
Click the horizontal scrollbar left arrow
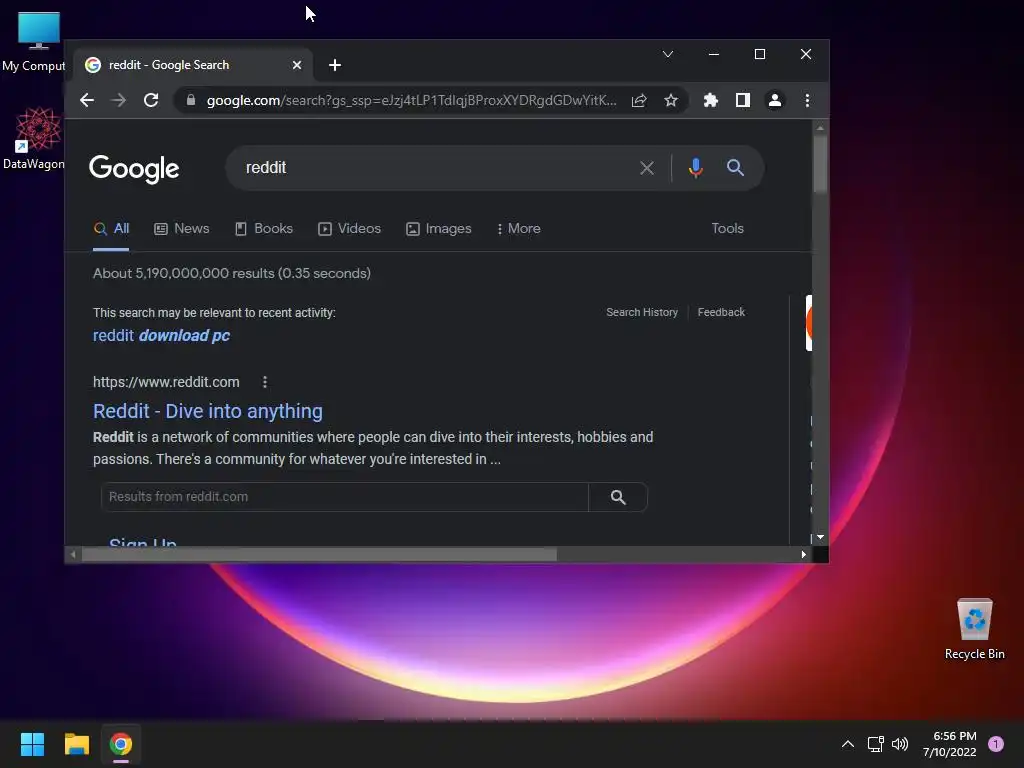point(73,554)
